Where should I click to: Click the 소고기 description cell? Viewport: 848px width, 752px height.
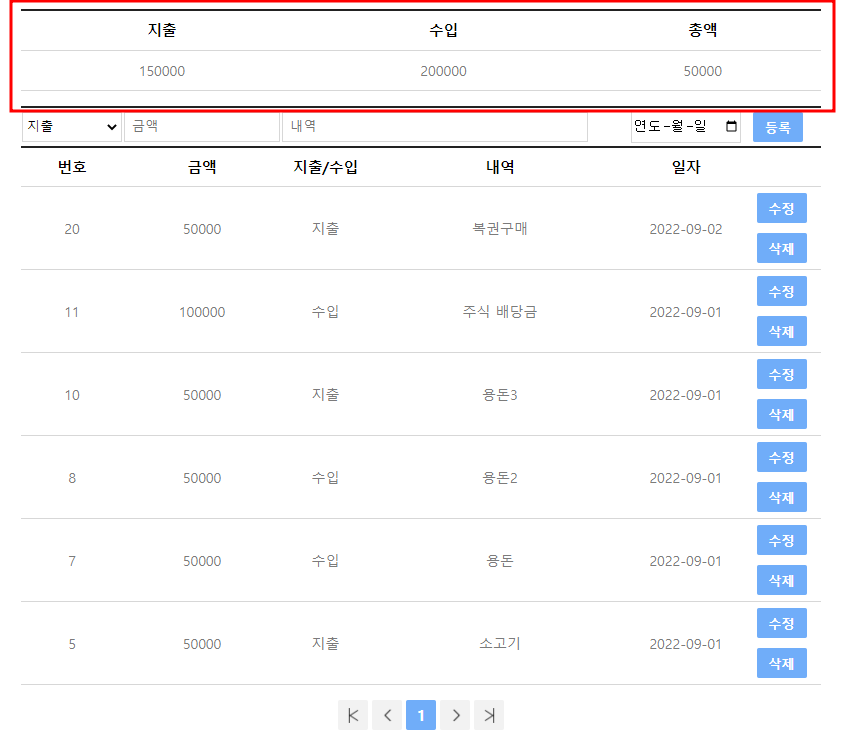500,644
